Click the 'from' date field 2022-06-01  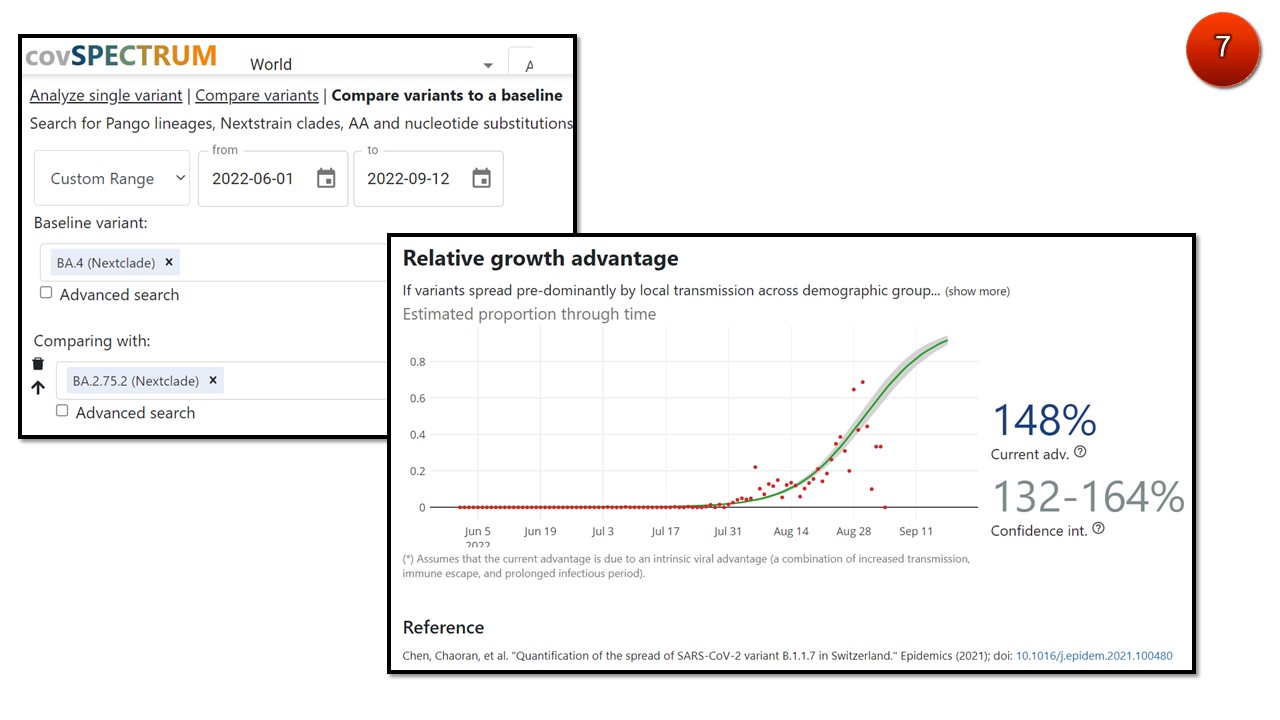[x=253, y=179]
